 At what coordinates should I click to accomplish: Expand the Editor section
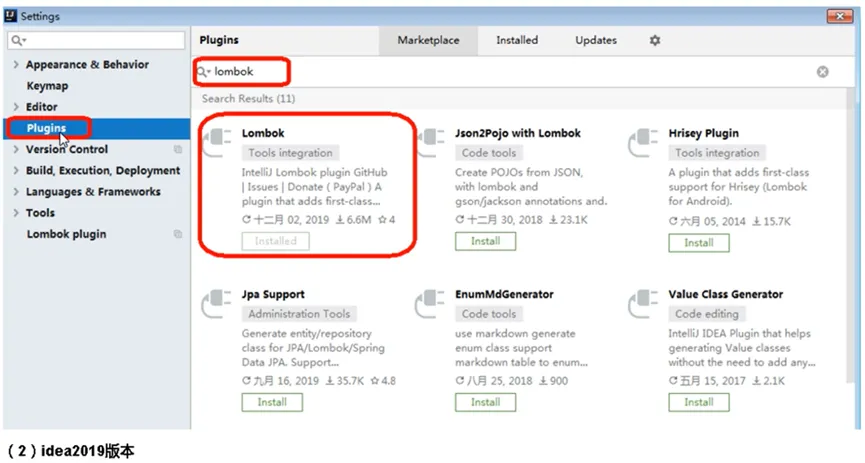coord(15,107)
